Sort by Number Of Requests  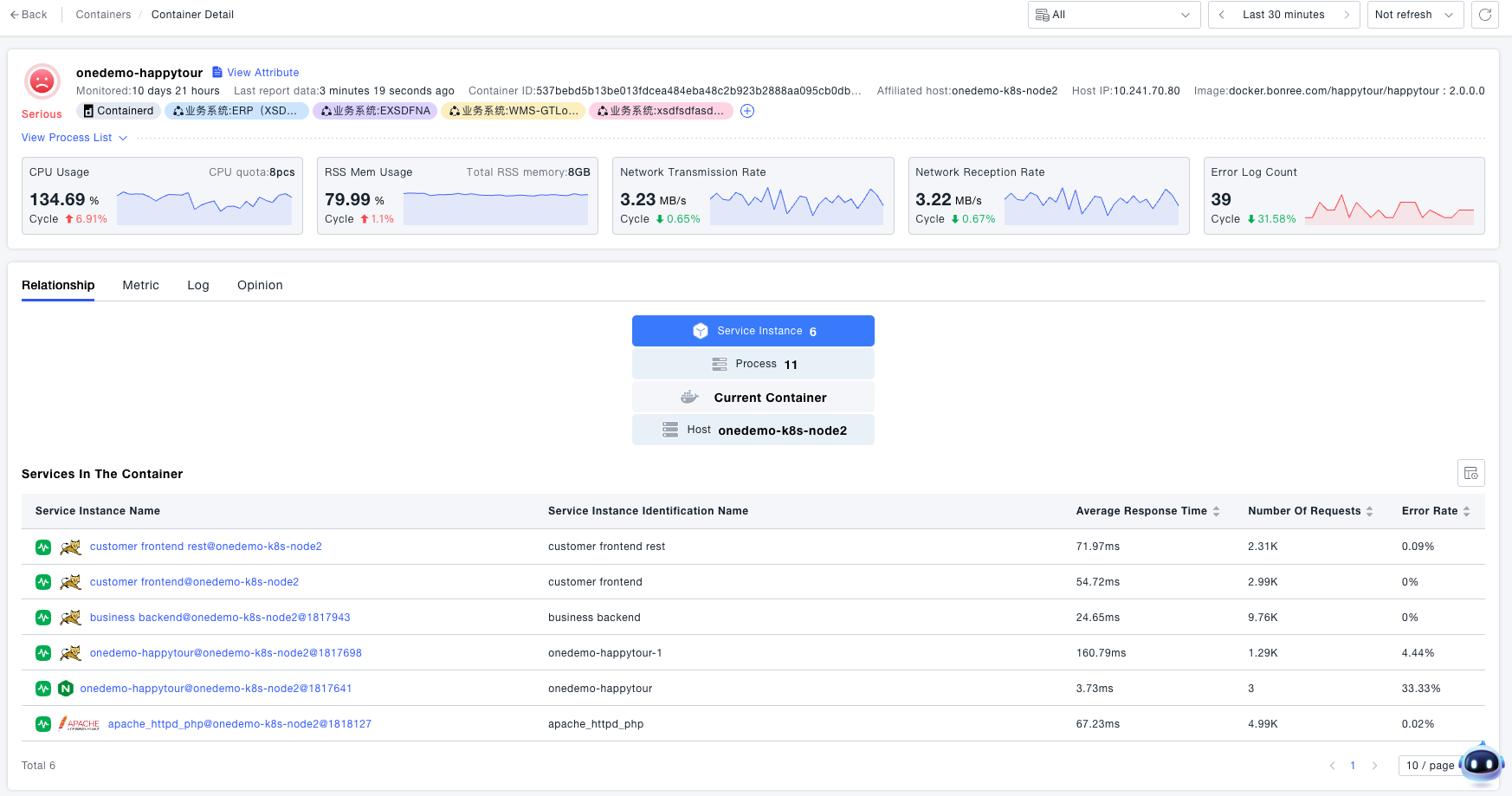coord(1369,511)
